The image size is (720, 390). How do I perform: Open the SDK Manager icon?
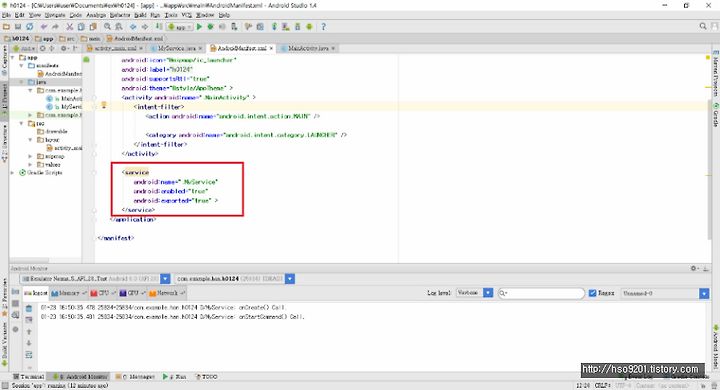(298, 27)
